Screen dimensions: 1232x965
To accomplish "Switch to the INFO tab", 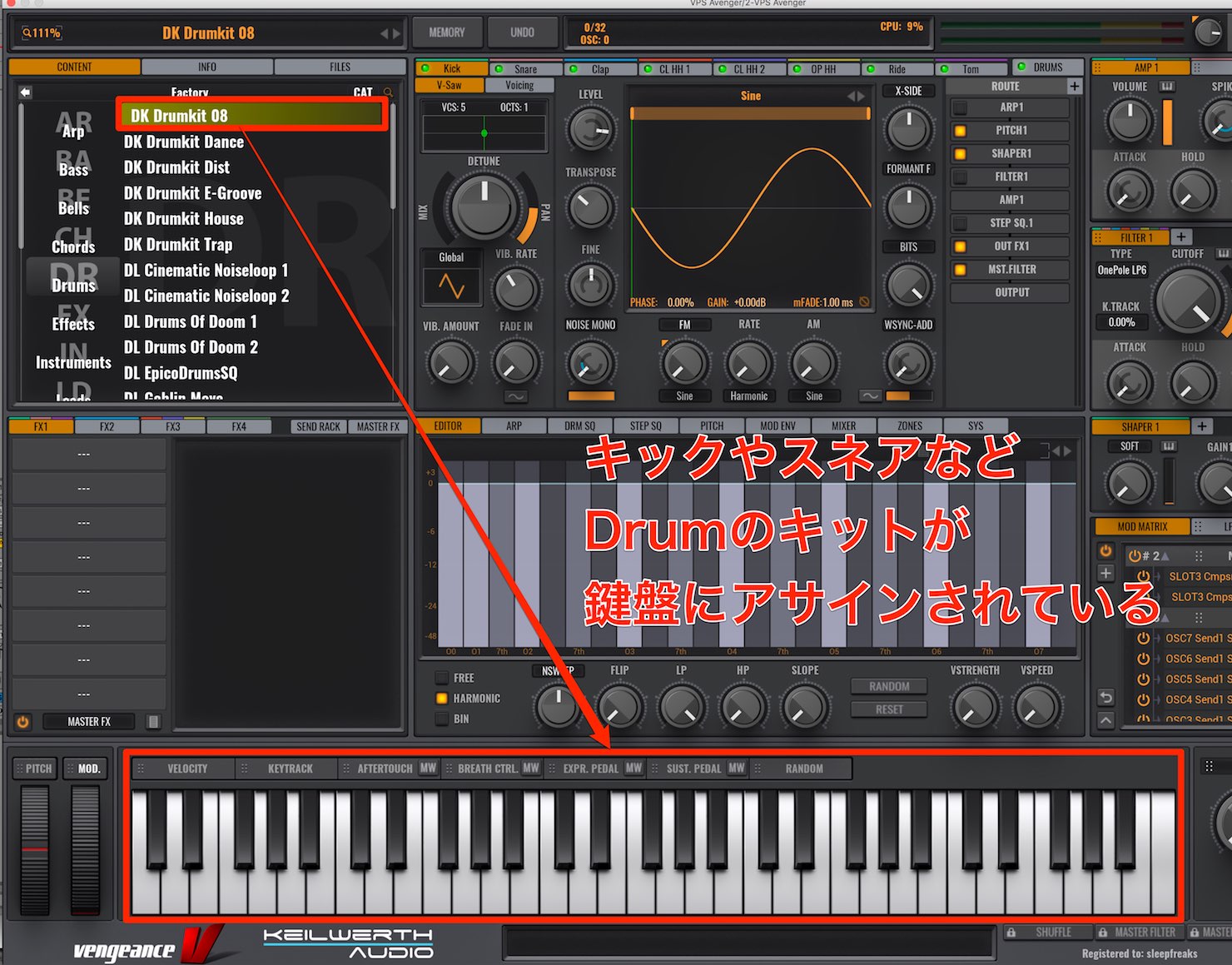I will (x=207, y=67).
